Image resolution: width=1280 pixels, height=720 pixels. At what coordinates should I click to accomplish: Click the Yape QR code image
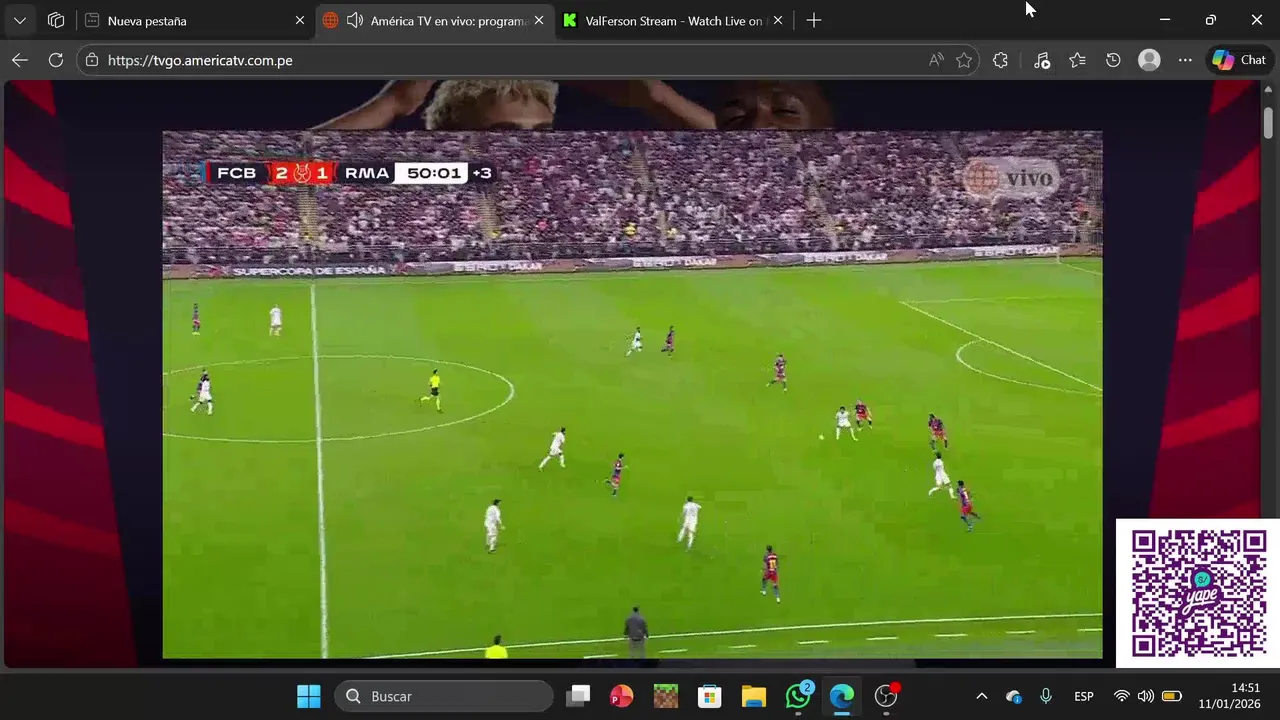coord(1198,593)
